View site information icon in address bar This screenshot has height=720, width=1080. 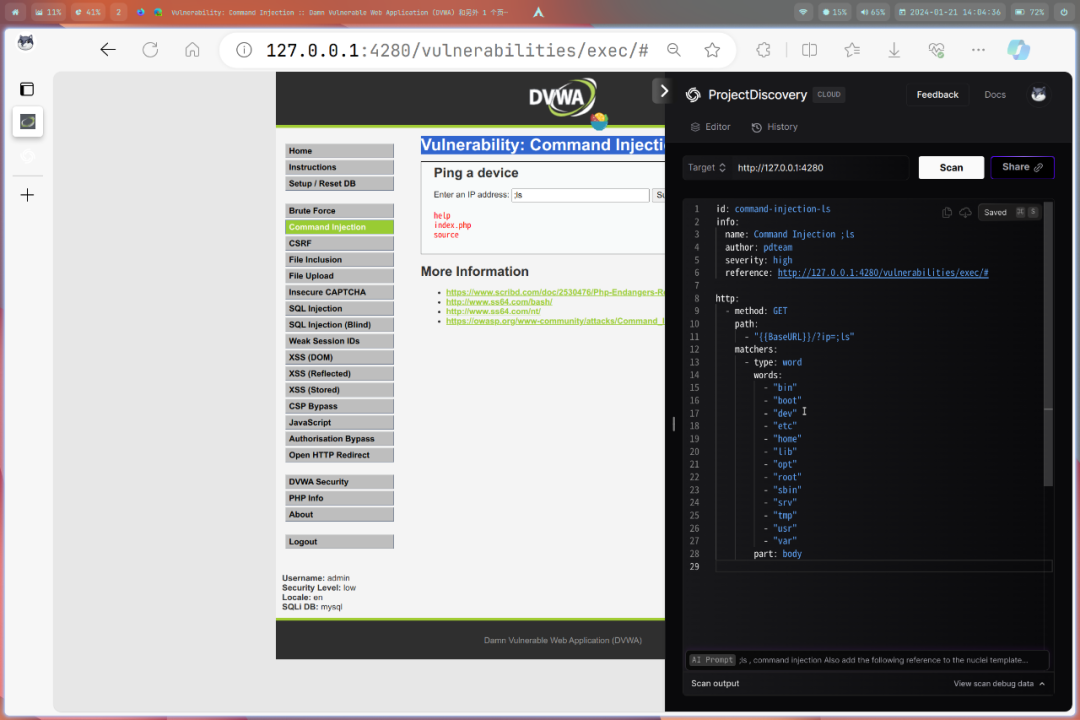[x=244, y=50]
